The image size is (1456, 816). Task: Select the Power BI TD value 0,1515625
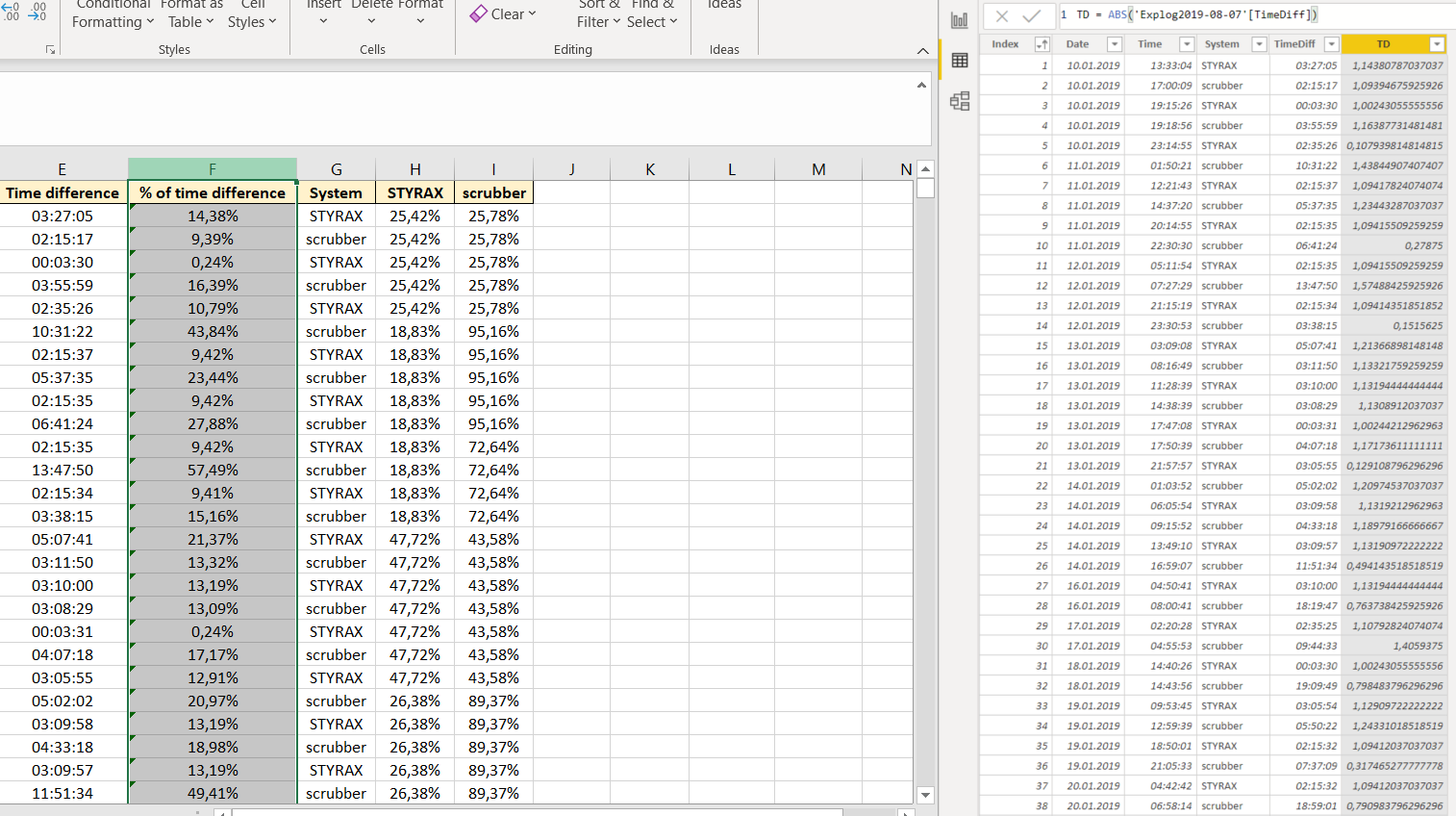pyautogui.click(x=1394, y=325)
